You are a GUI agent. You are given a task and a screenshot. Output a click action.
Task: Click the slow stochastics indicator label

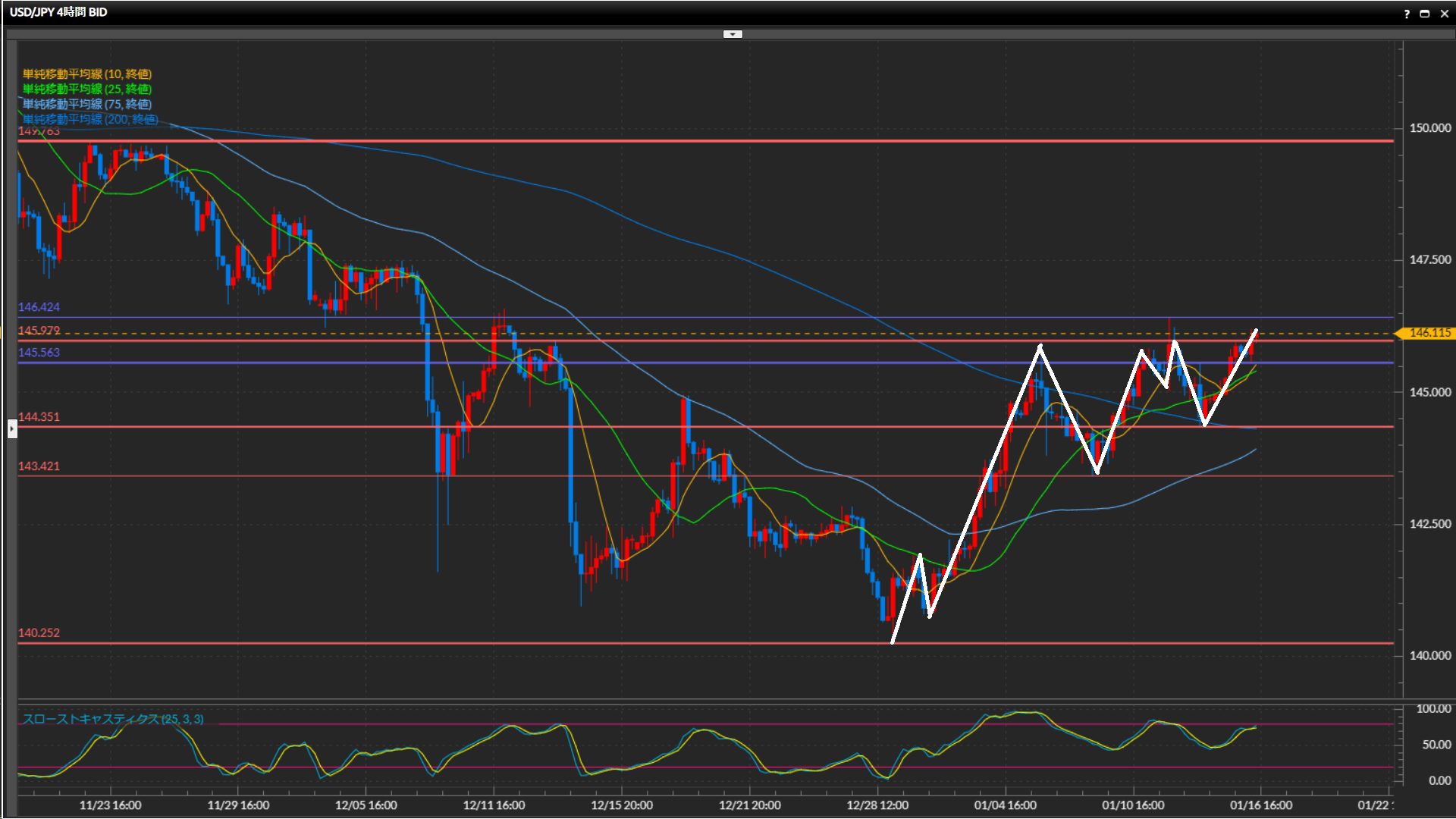click(113, 719)
